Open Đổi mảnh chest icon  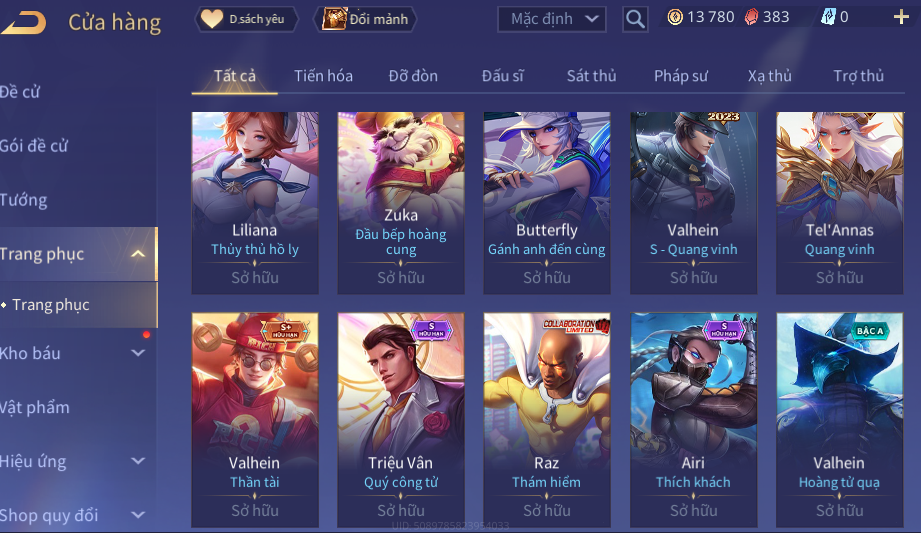tap(334, 19)
